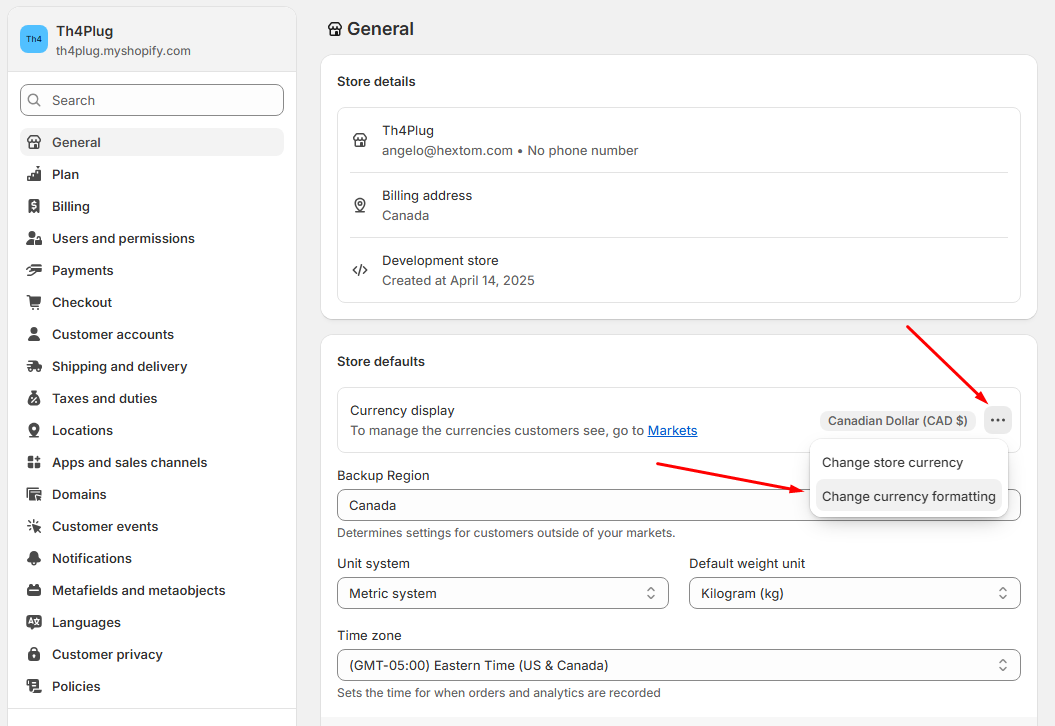The image size is (1055, 726).
Task: Click the Plan chart icon
Action: tap(34, 174)
